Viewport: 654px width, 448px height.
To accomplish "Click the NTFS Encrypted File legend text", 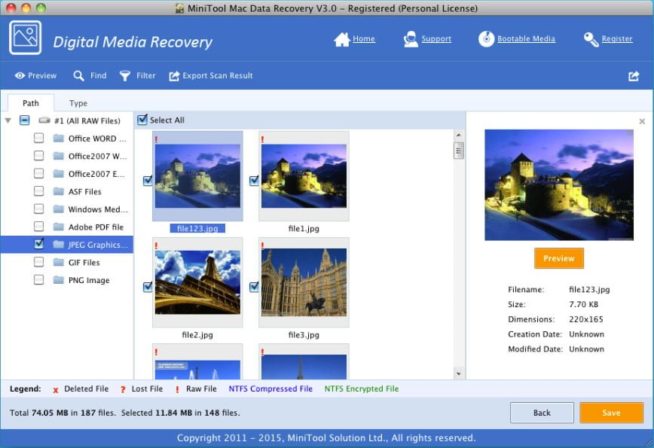I will (362, 389).
